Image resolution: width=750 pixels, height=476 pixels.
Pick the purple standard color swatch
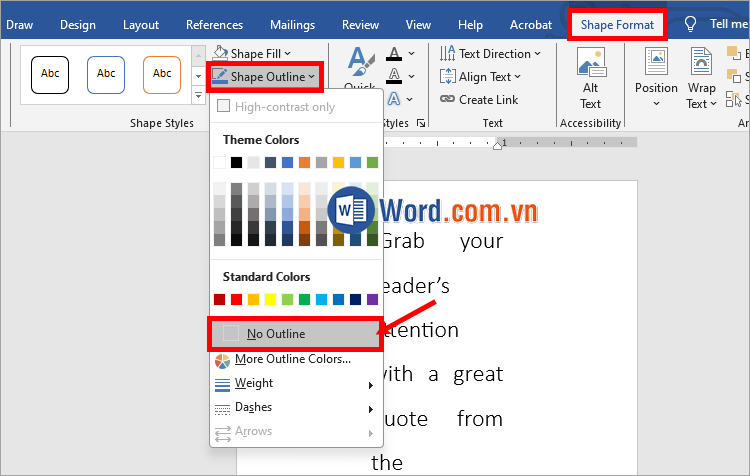click(x=372, y=299)
